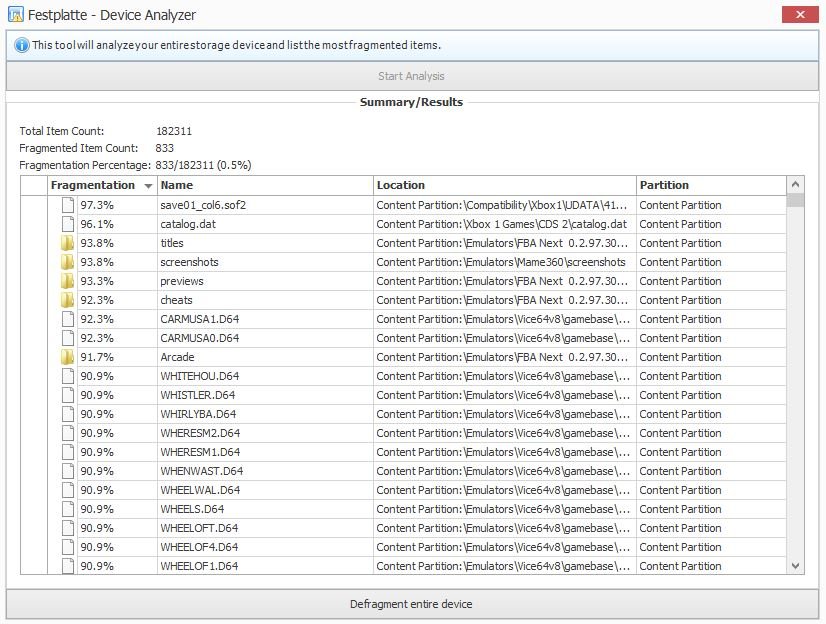Click Defragment entire device button
This screenshot has width=826, height=624.
pyautogui.click(x=412, y=604)
